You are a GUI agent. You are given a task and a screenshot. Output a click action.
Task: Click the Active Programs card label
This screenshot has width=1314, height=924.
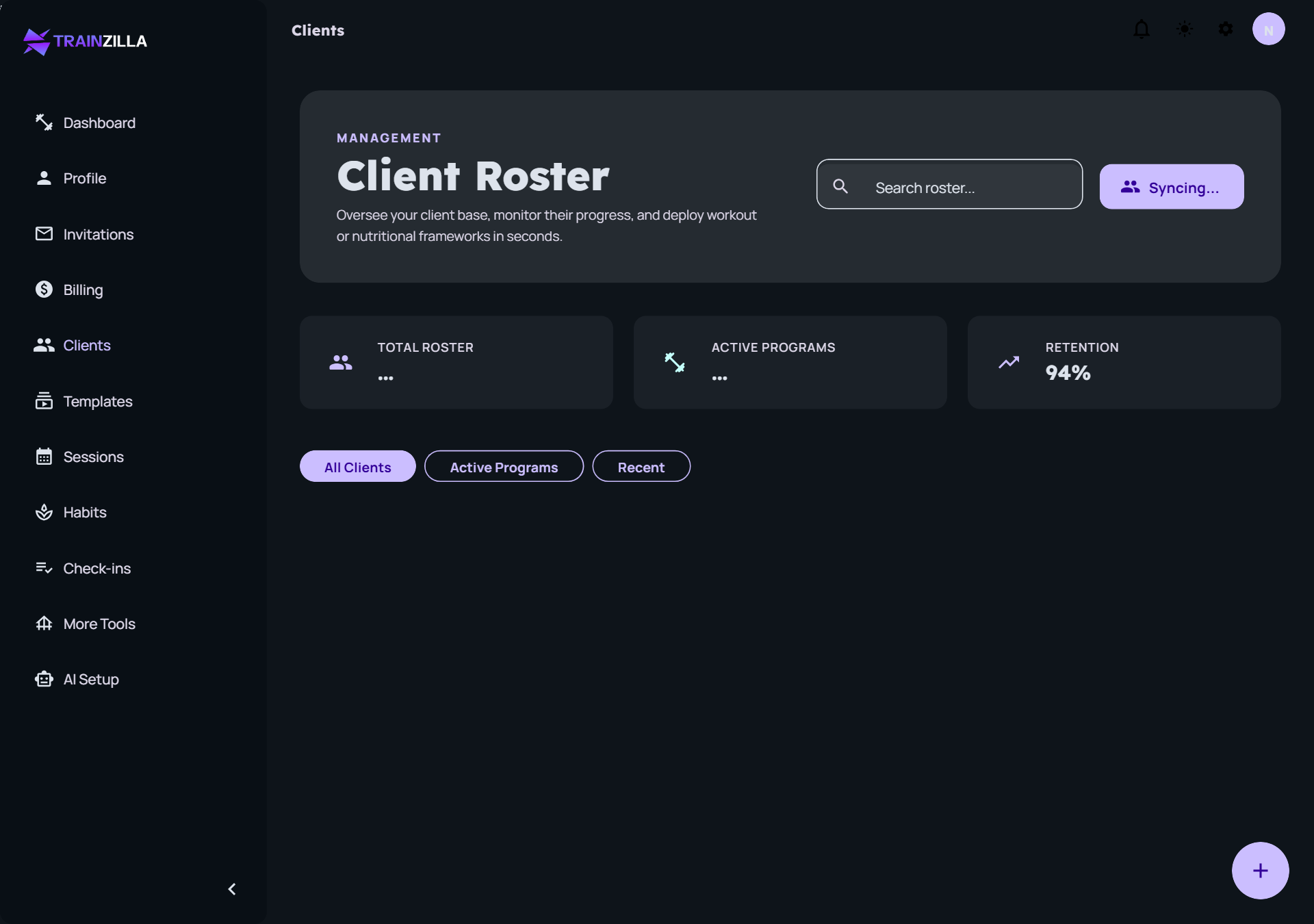773,347
